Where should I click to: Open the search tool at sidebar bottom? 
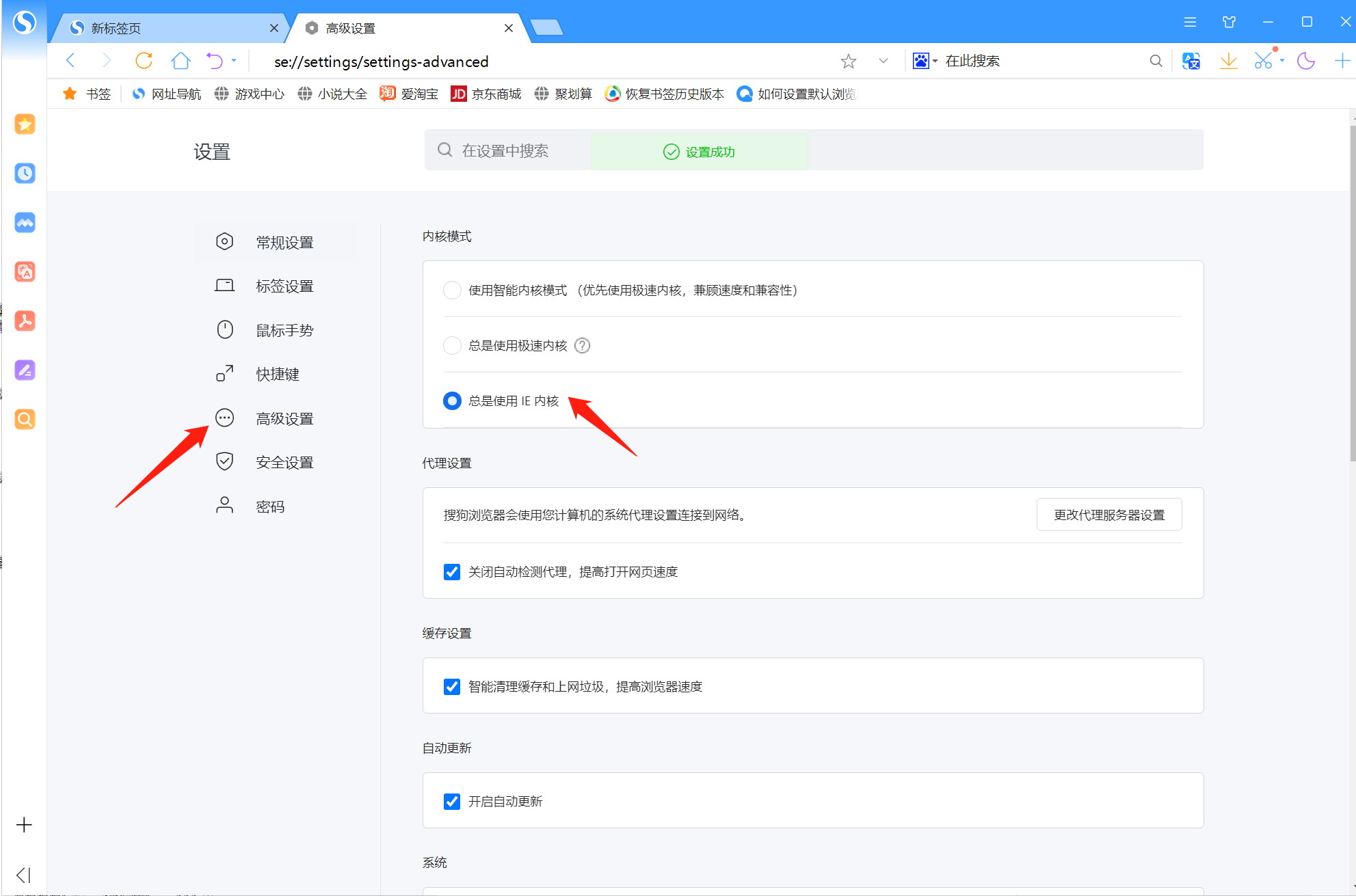tap(25, 419)
